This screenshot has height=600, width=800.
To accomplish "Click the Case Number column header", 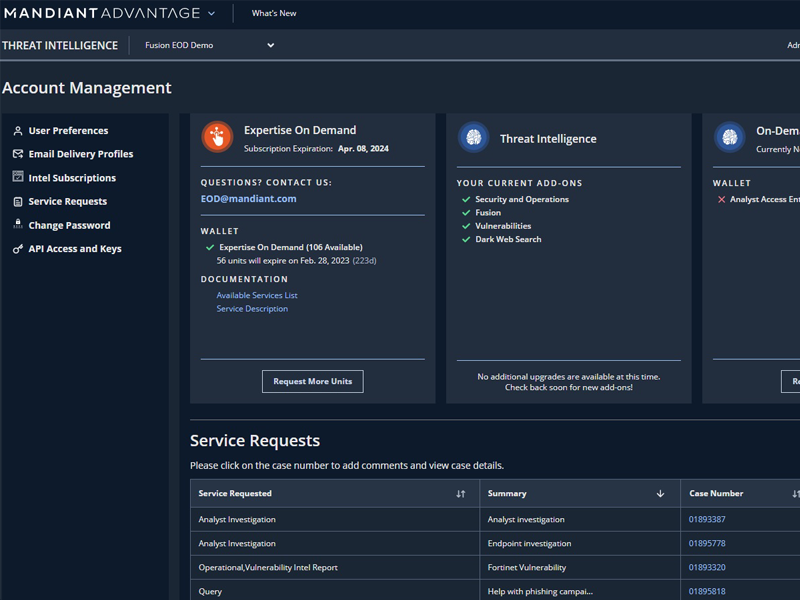I will (716, 493).
